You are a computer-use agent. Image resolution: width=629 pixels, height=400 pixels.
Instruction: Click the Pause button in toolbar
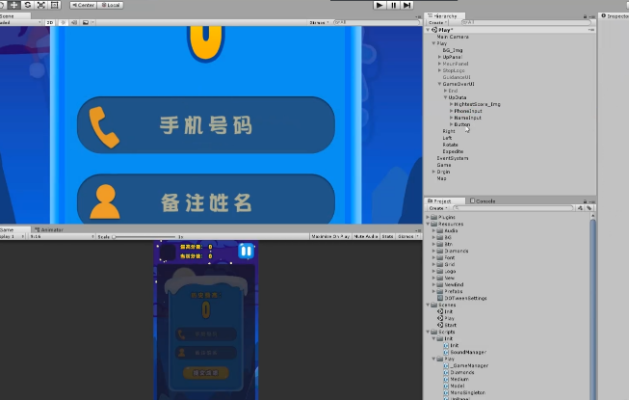coord(394,5)
